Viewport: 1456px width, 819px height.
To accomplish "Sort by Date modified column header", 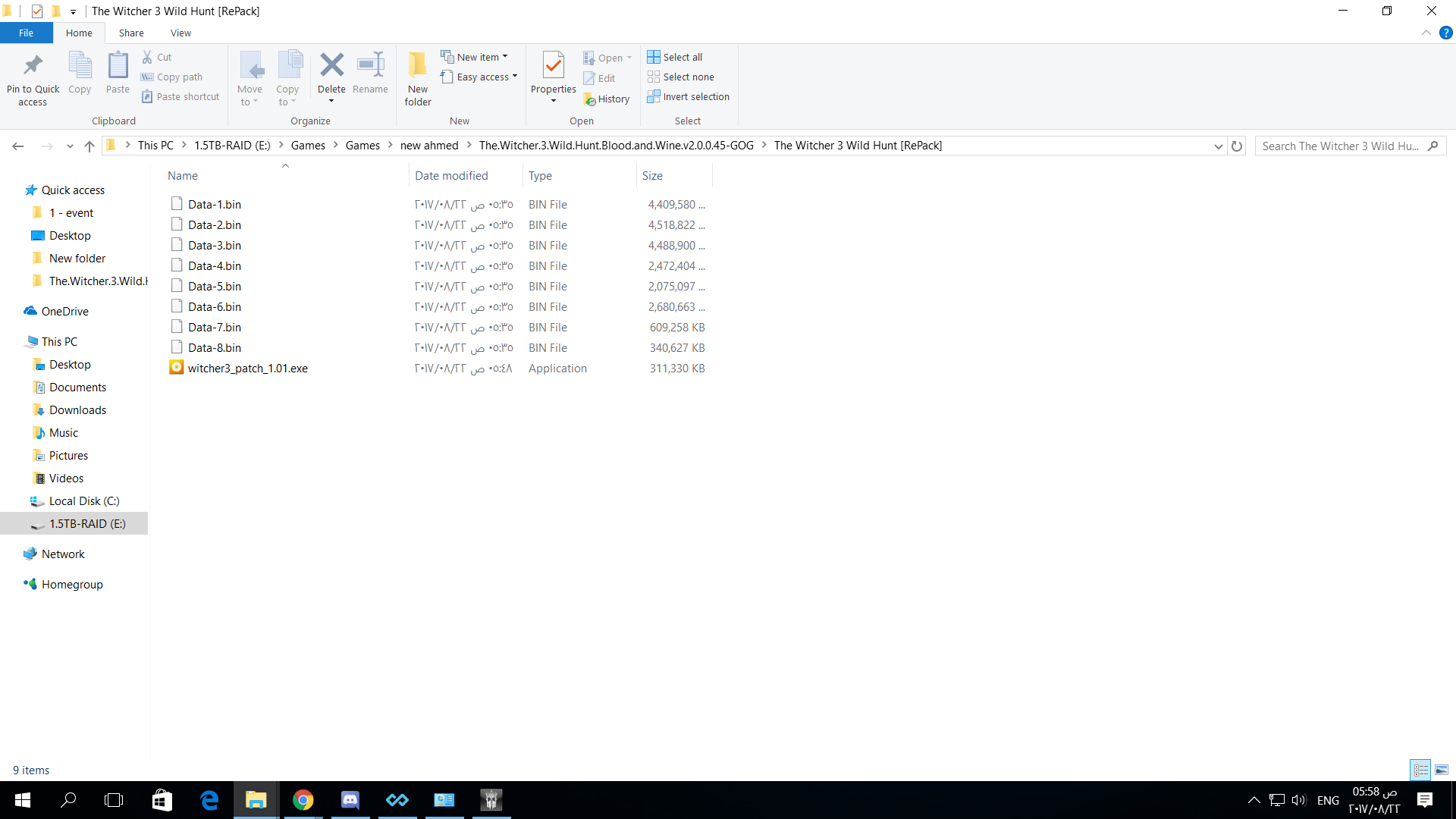I will pyautogui.click(x=466, y=175).
